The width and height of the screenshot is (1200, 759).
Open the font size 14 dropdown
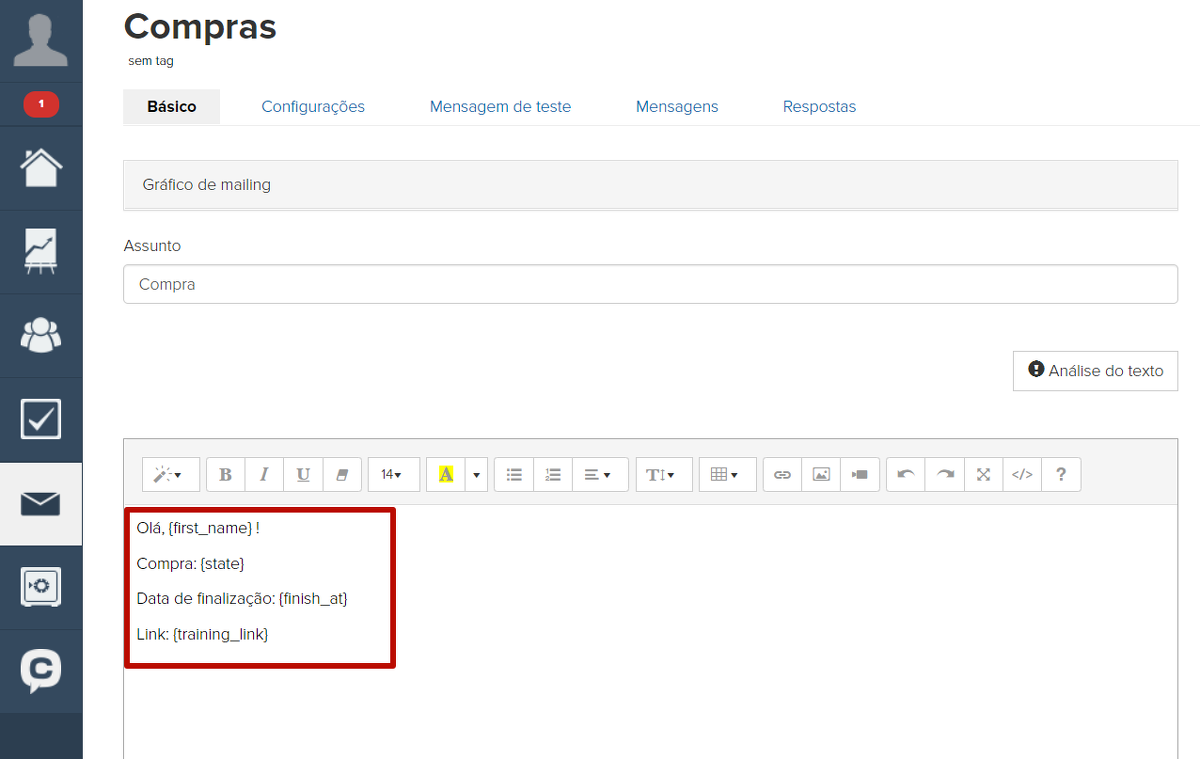pyautogui.click(x=392, y=475)
